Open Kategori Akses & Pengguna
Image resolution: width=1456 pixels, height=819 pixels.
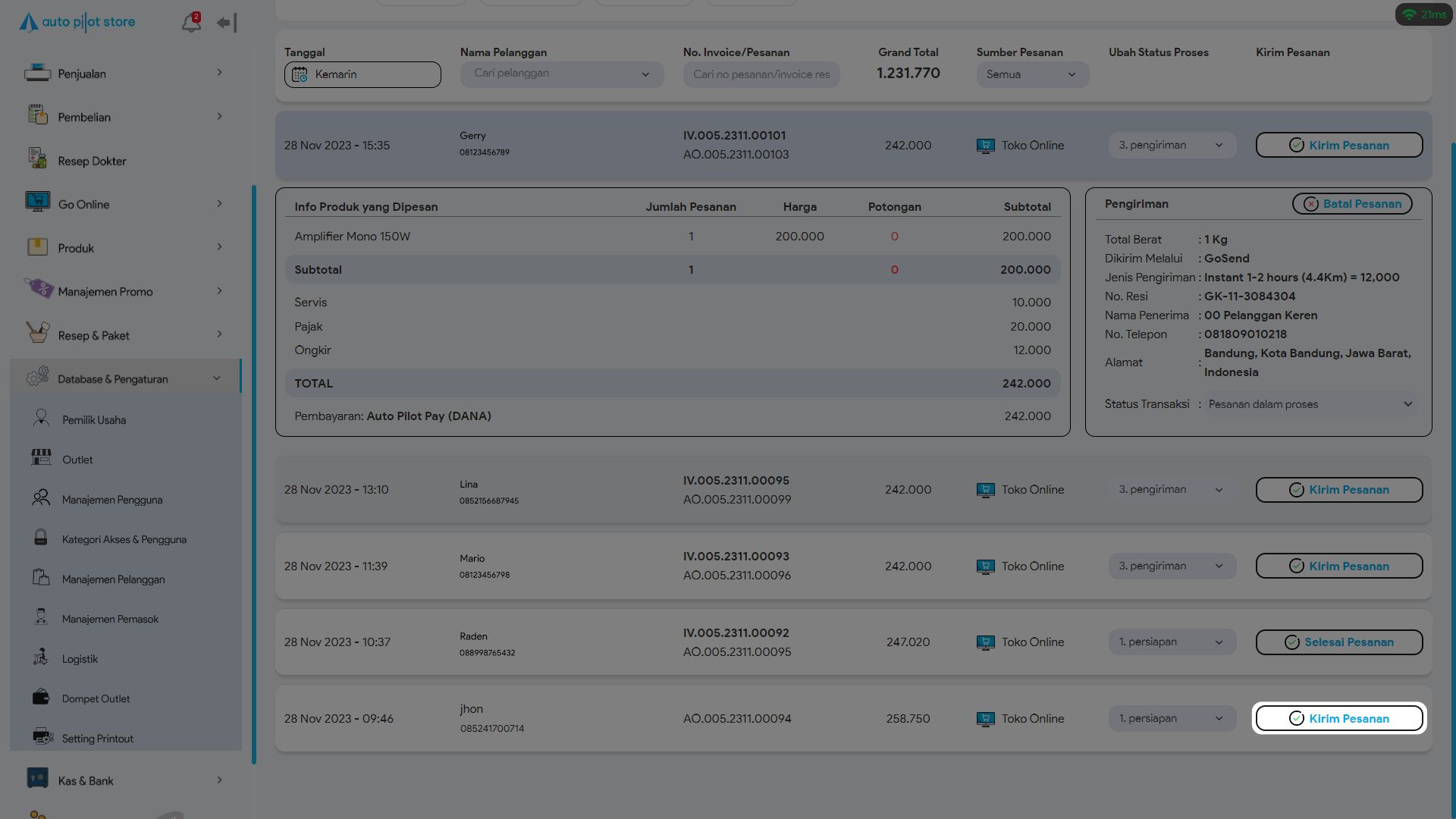pos(124,539)
